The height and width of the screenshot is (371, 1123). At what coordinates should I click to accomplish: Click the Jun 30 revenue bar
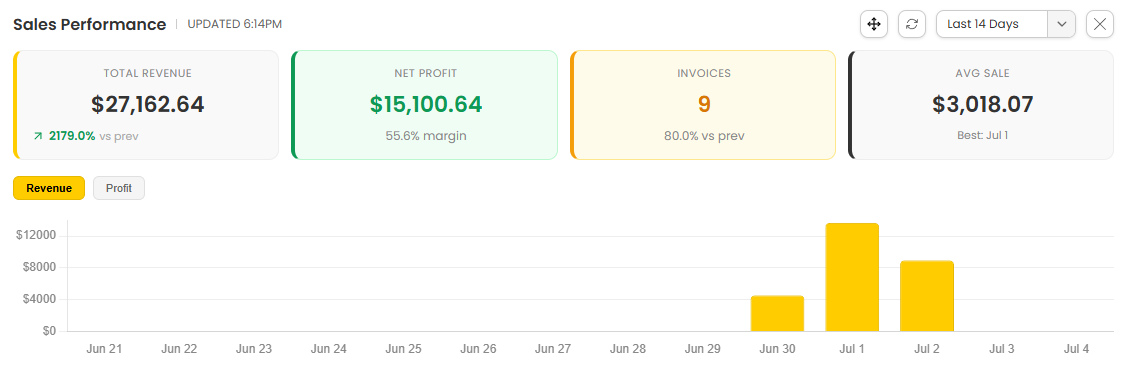777,314
